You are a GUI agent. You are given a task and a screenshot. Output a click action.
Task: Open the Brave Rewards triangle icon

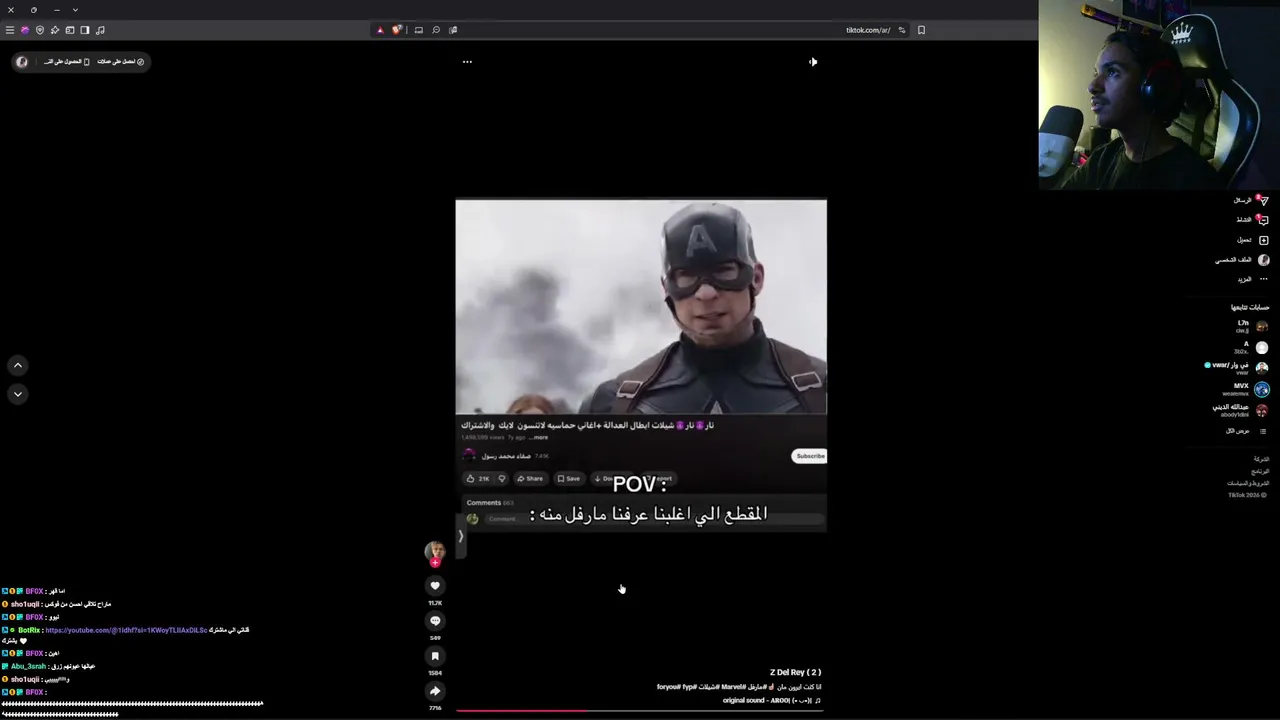coord(380,30)
